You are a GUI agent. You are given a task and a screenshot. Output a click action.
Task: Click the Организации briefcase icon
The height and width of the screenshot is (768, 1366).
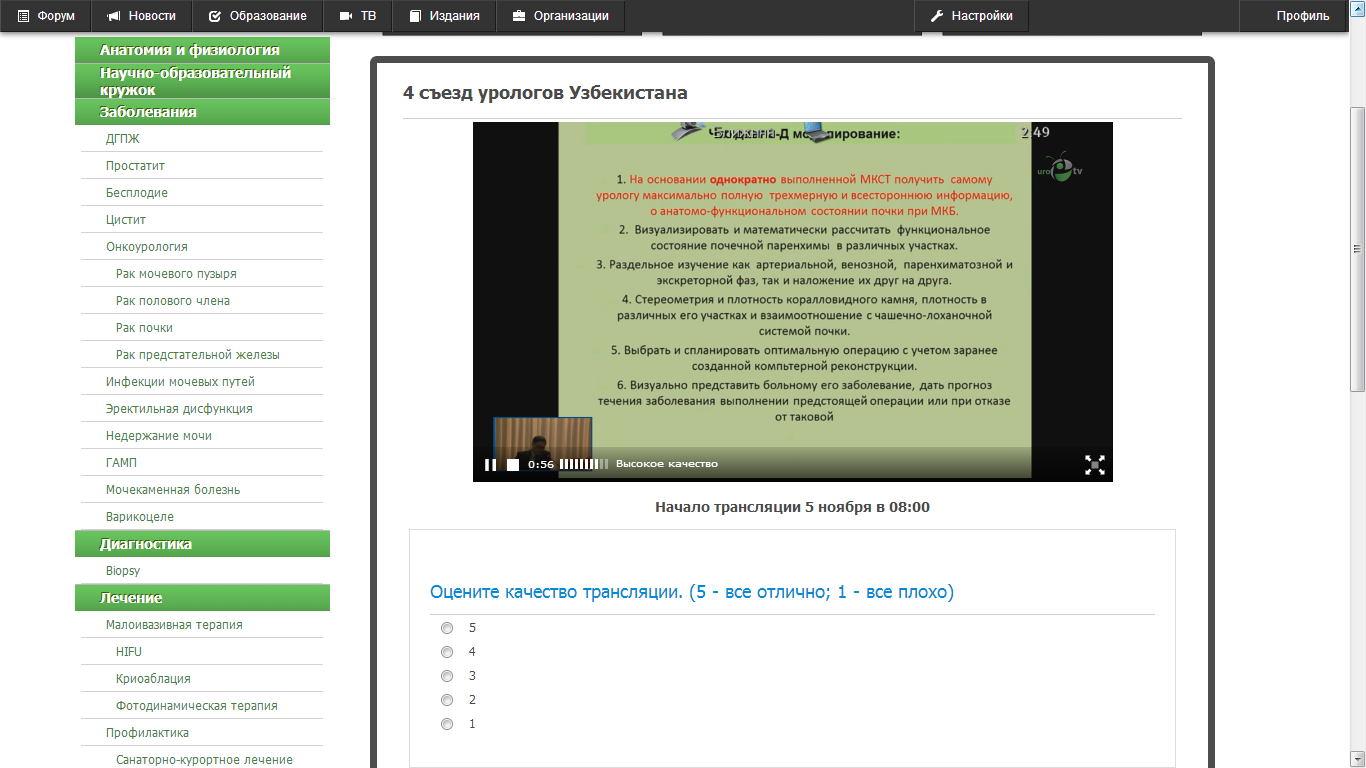pyautogui.click(x=519, y=15)
